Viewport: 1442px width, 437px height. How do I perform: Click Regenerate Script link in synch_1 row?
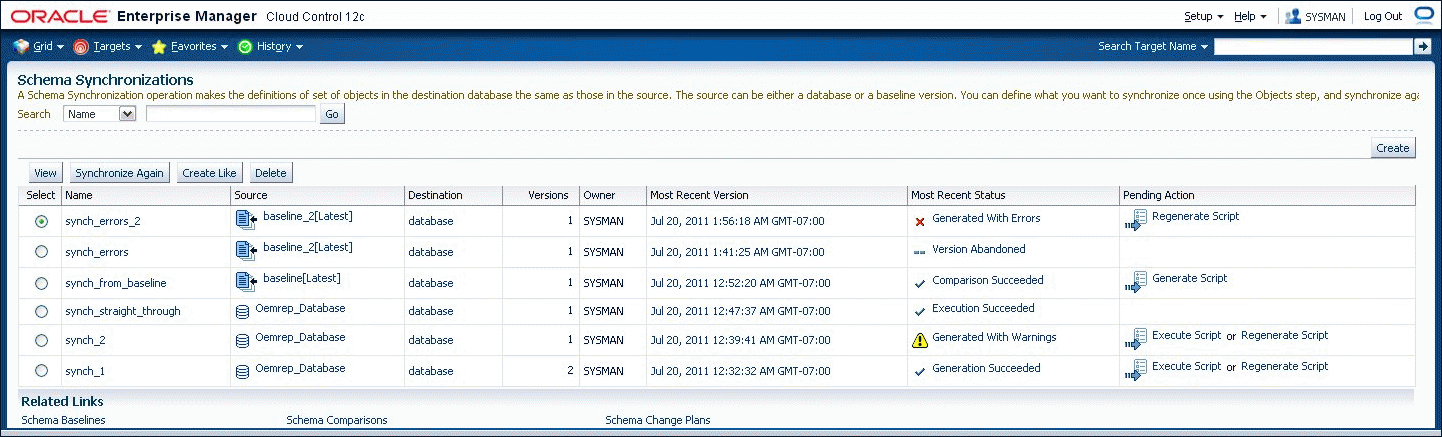coord(1284,367)
